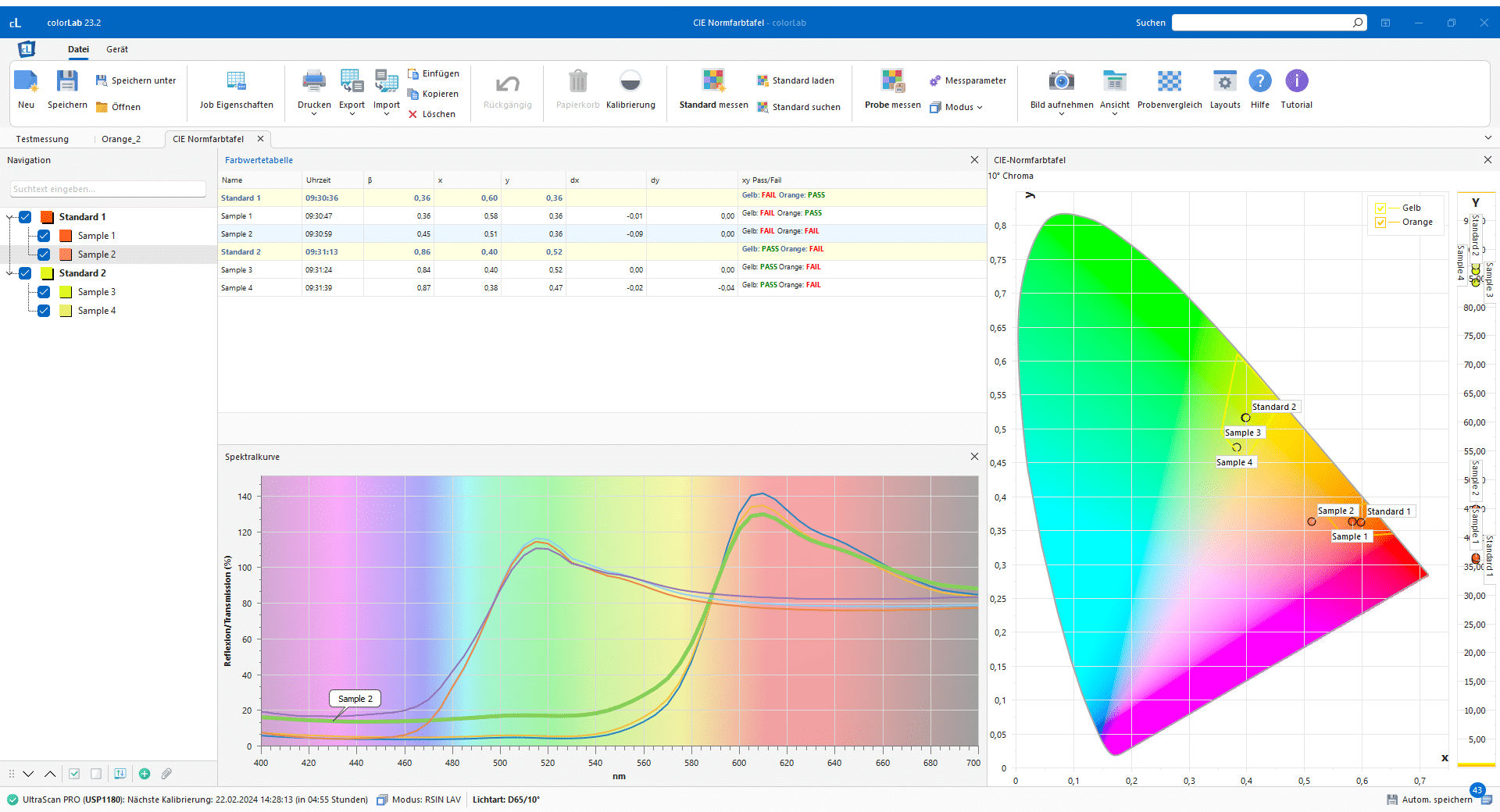
Task: Click Probe messen
Action: pos(892,89)
